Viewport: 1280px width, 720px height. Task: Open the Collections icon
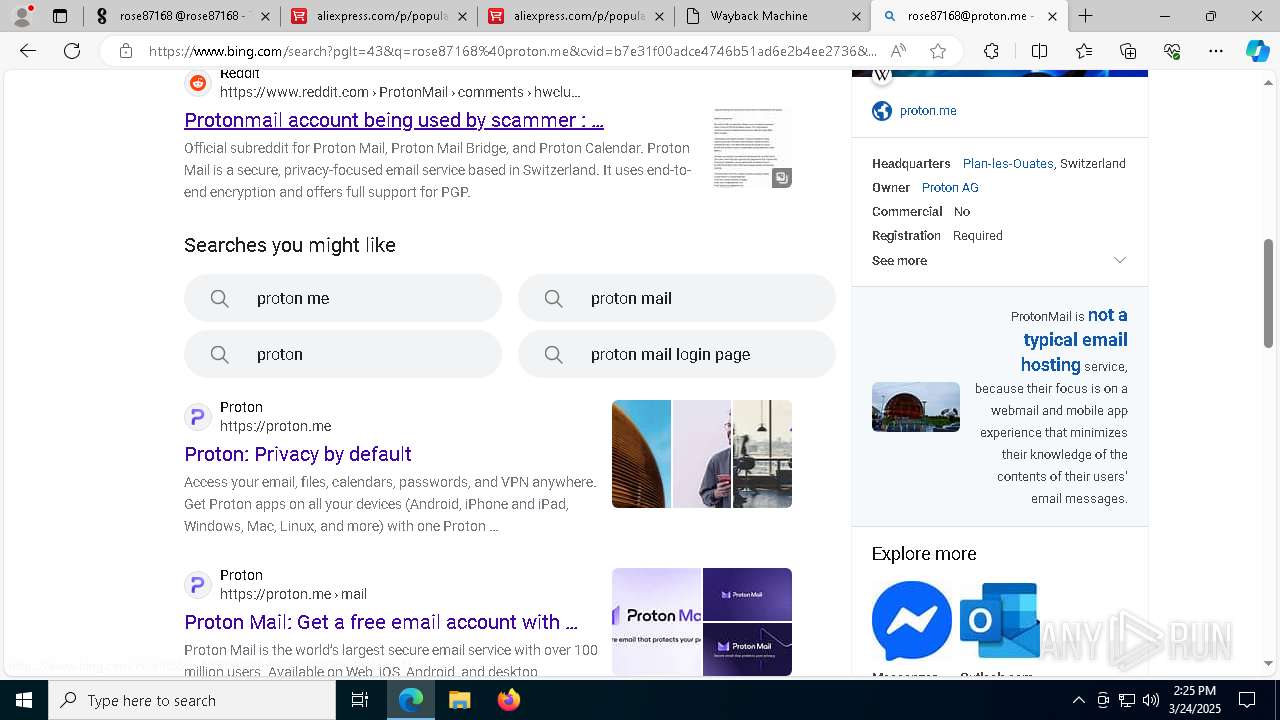(1128, 51)
